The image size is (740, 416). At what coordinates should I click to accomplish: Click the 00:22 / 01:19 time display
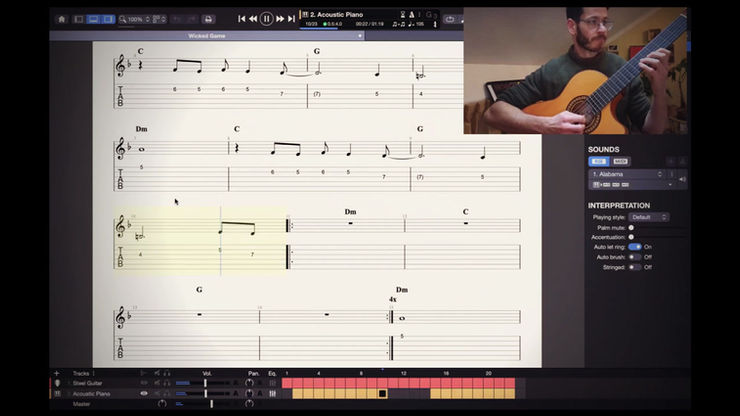coord(370,24)
